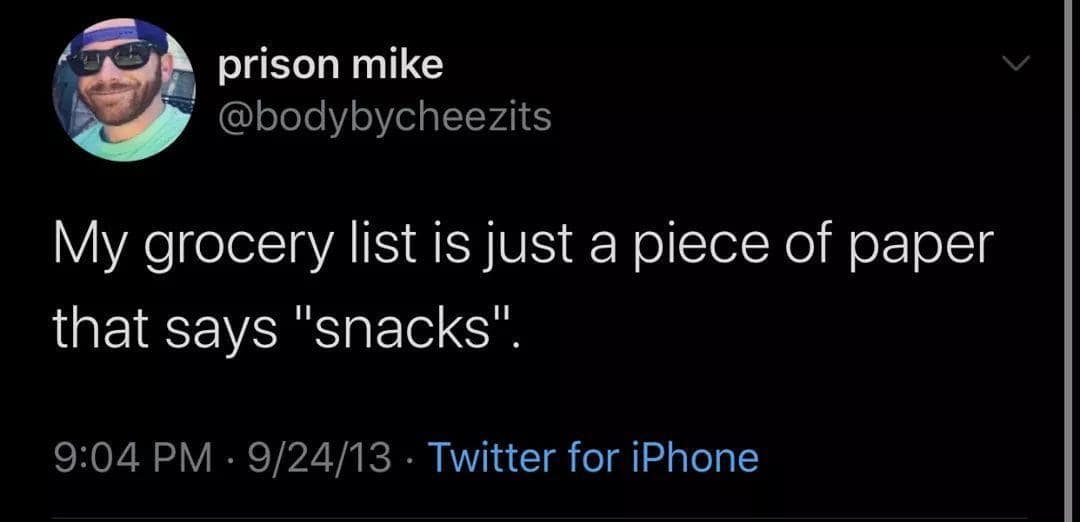The width and height of the screenshot is (1080, 522).
Task: Open the @bodybycheezits handle
Action: pos(384,118)
